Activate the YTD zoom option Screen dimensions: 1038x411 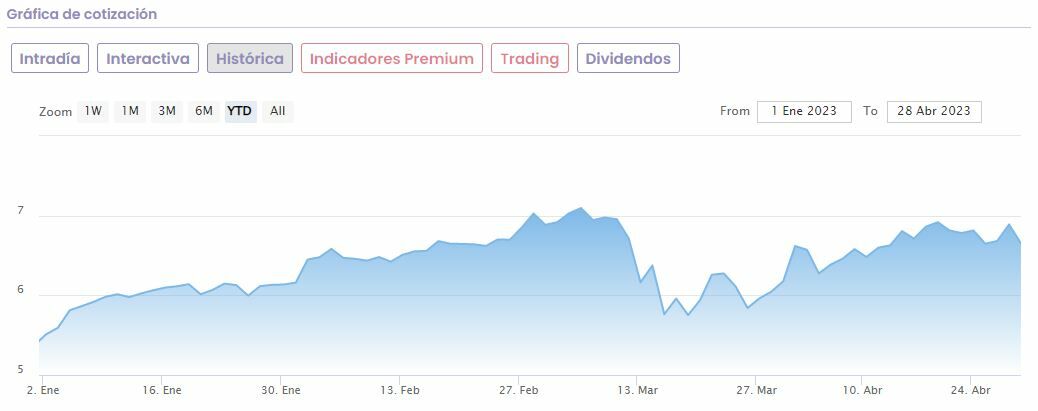click(x=239, y=111)
